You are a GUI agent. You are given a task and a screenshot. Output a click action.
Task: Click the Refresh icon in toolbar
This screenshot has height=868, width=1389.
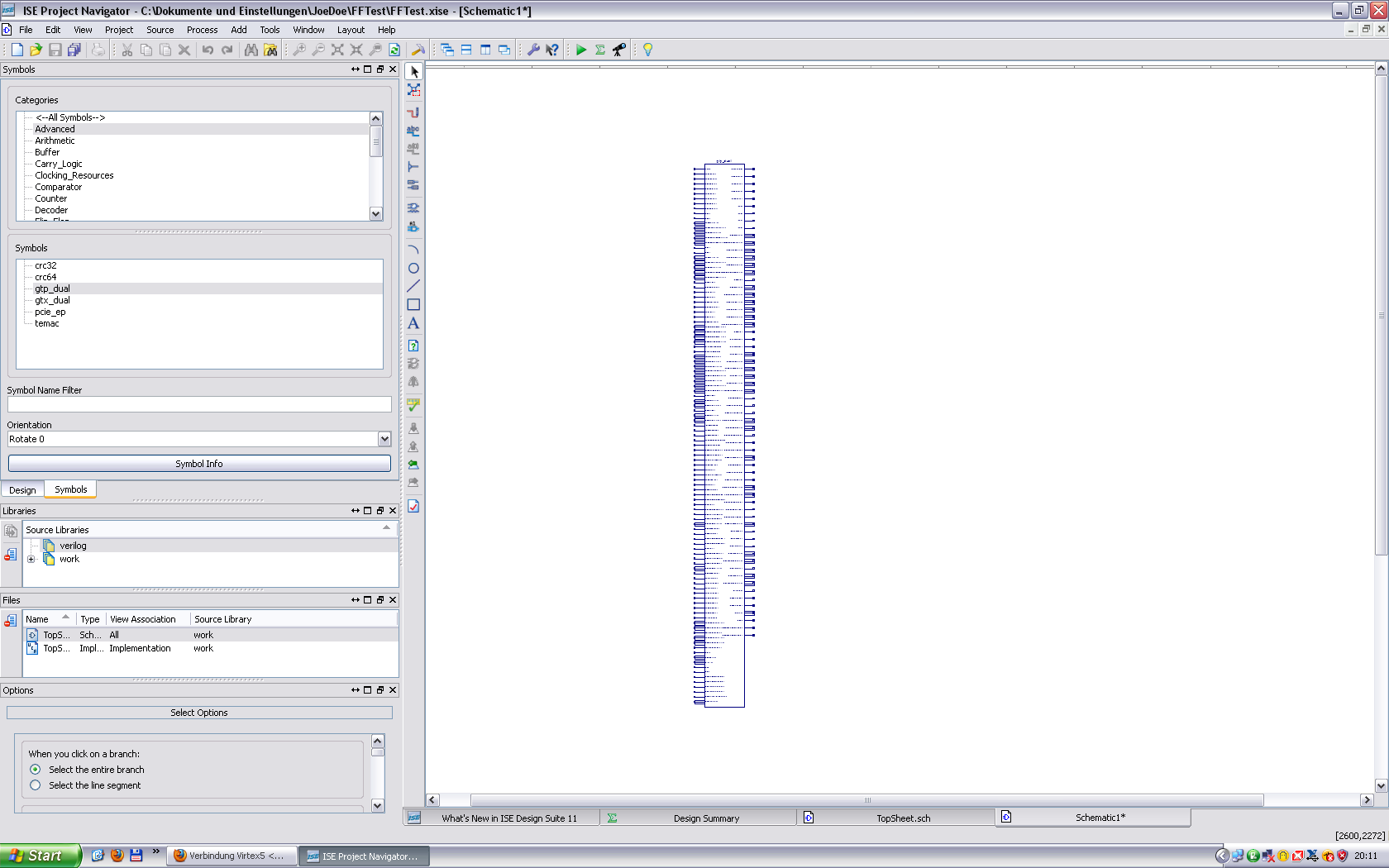click(x=394, y=50)
